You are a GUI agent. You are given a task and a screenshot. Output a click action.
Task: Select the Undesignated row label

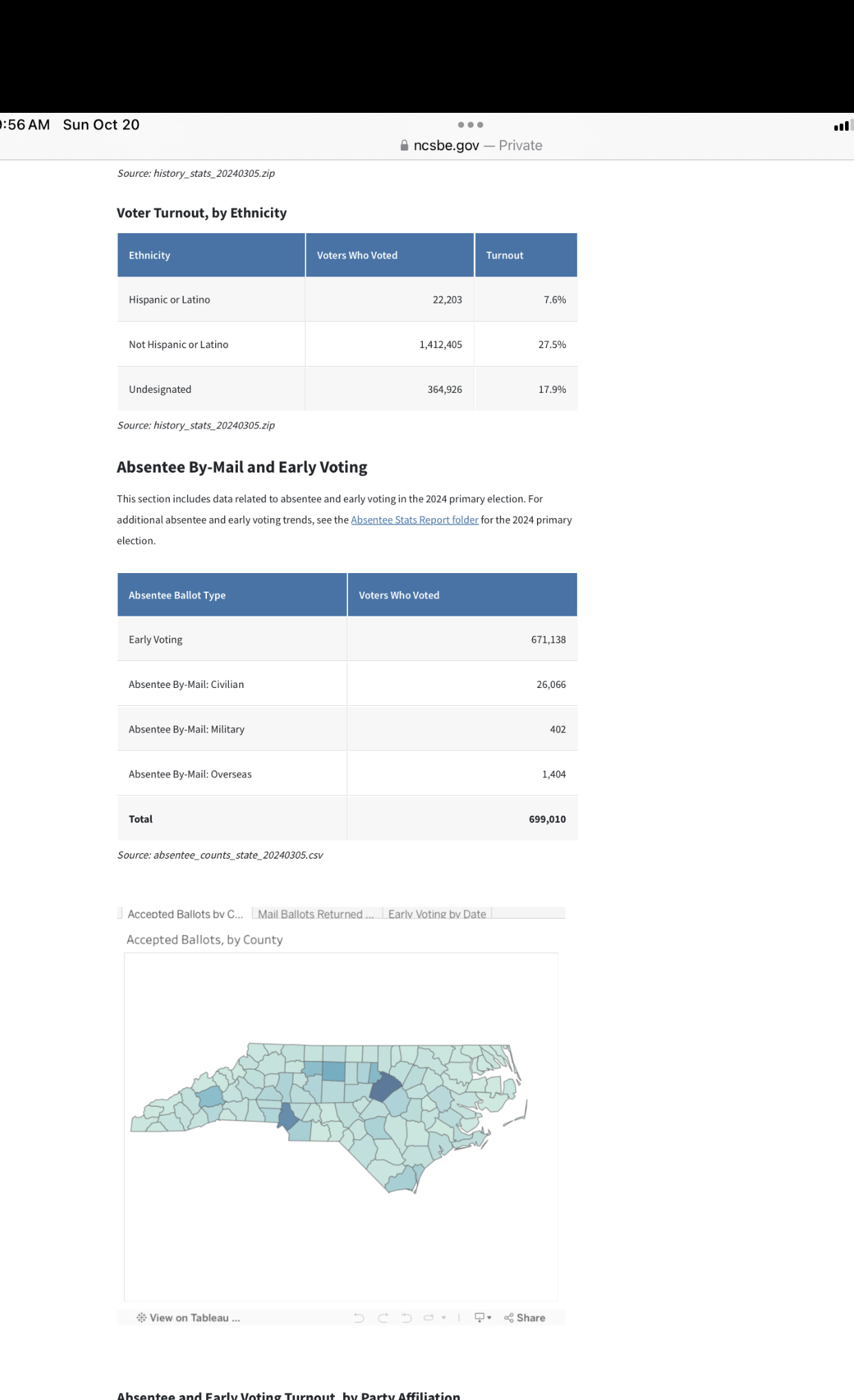160,389
